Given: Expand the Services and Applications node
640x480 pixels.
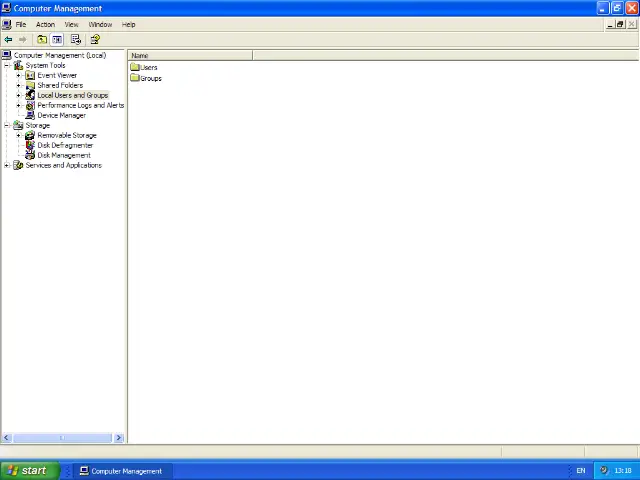Looking at the screenshot, I should 7,165.
